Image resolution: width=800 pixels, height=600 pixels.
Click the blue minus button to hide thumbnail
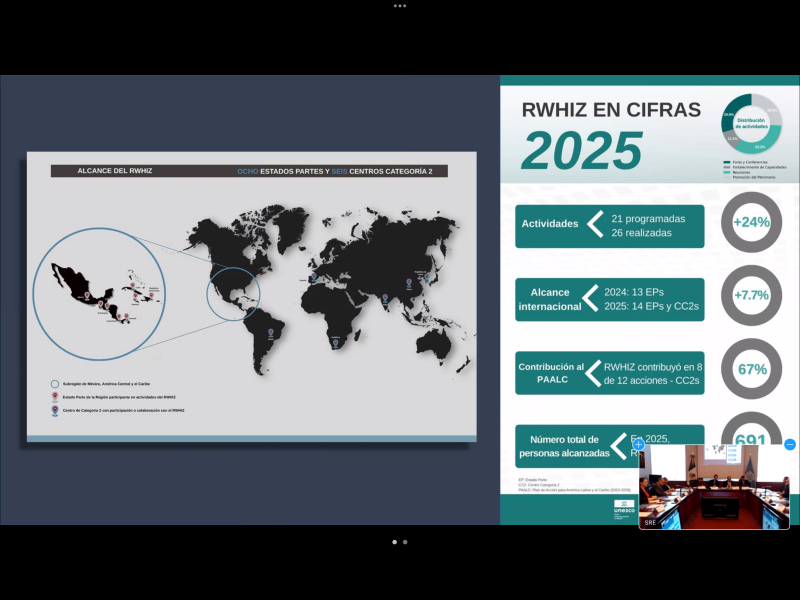(789, 444)
